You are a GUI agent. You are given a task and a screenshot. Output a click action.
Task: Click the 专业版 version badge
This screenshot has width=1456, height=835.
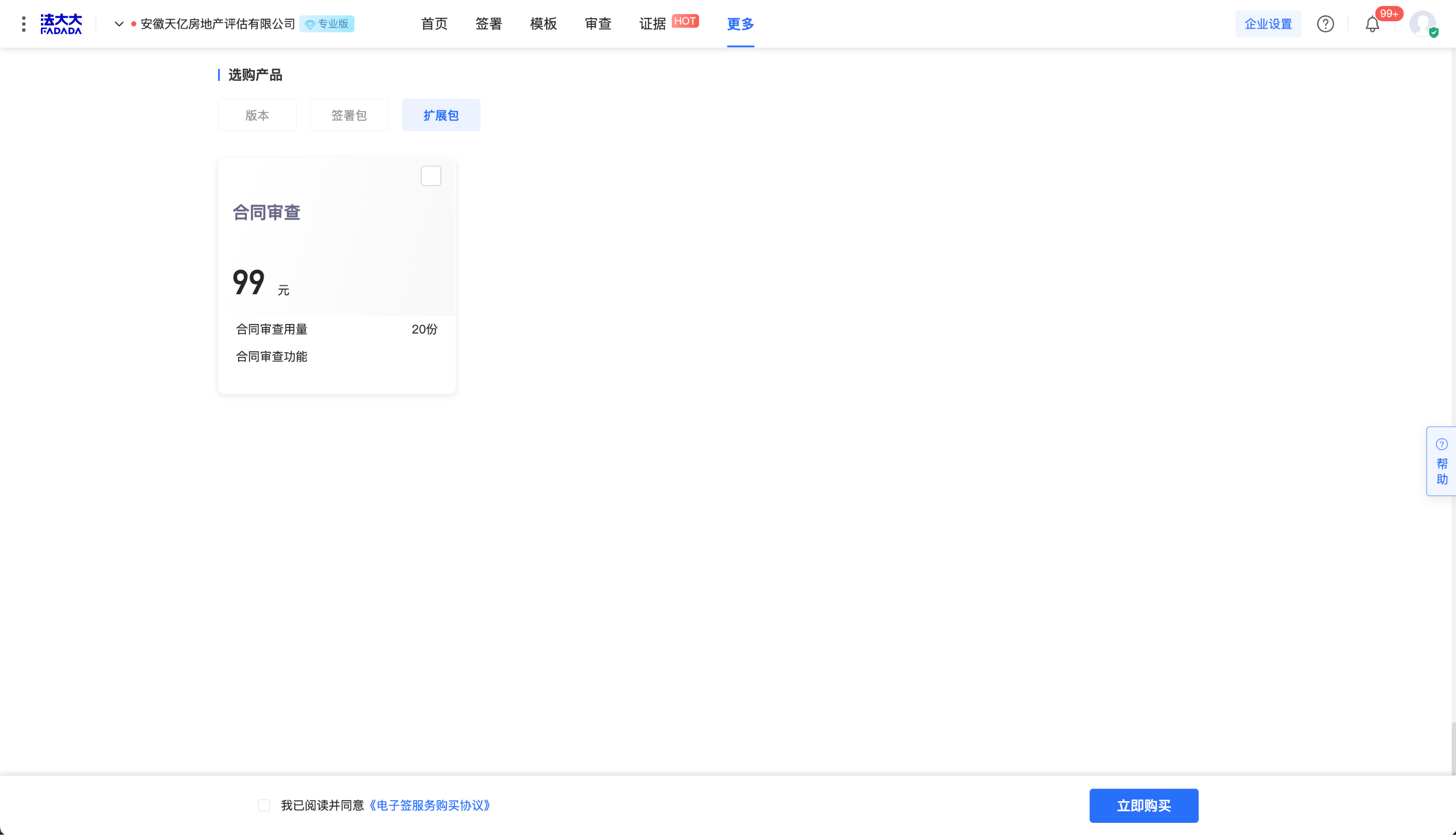pos(326,24)
